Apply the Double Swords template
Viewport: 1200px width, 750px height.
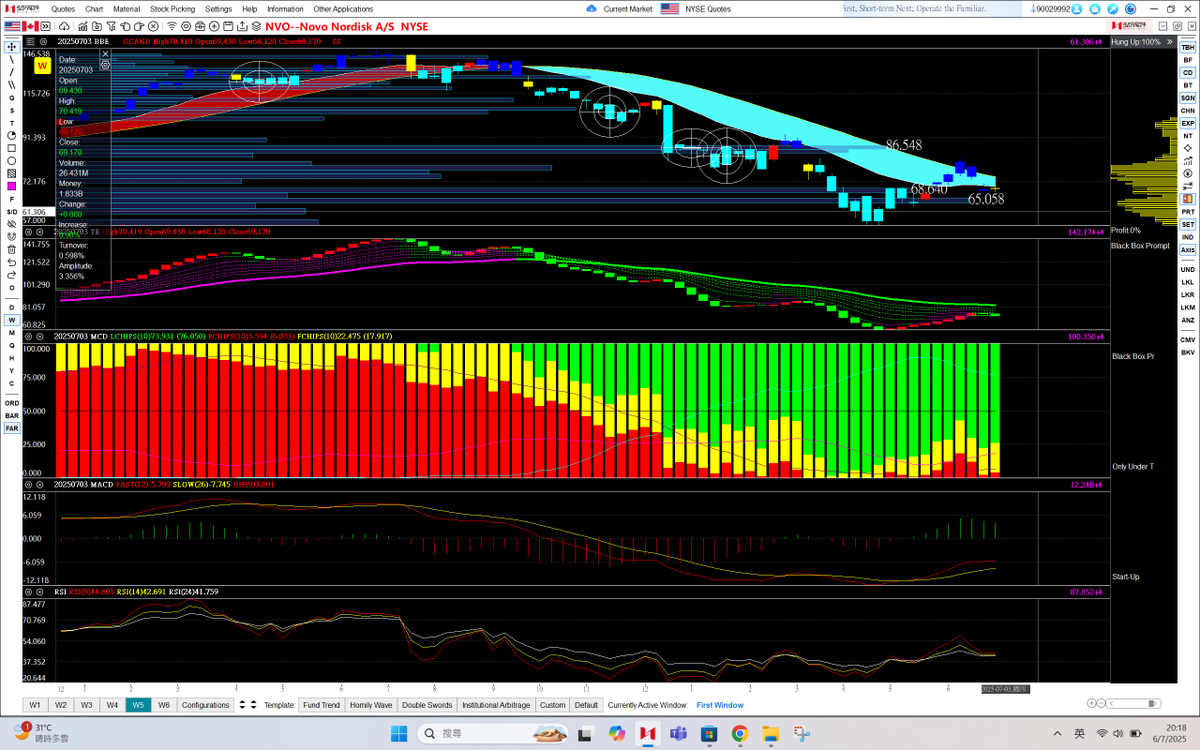427,705
